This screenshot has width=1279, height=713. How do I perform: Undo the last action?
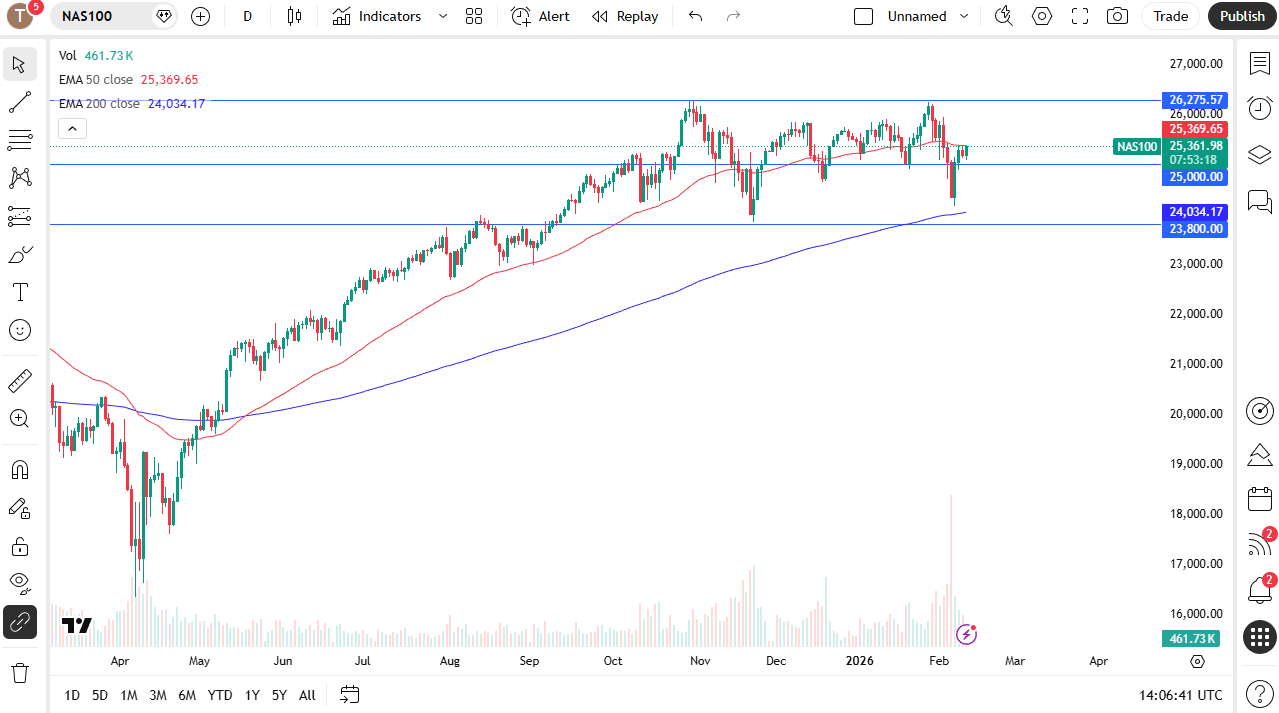(696, 16)
